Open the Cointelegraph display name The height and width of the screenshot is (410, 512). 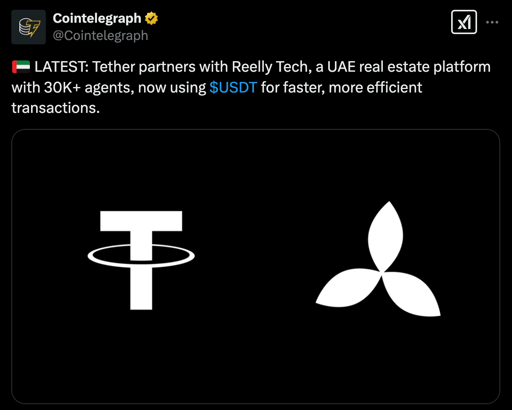click(x=97, y=18)
